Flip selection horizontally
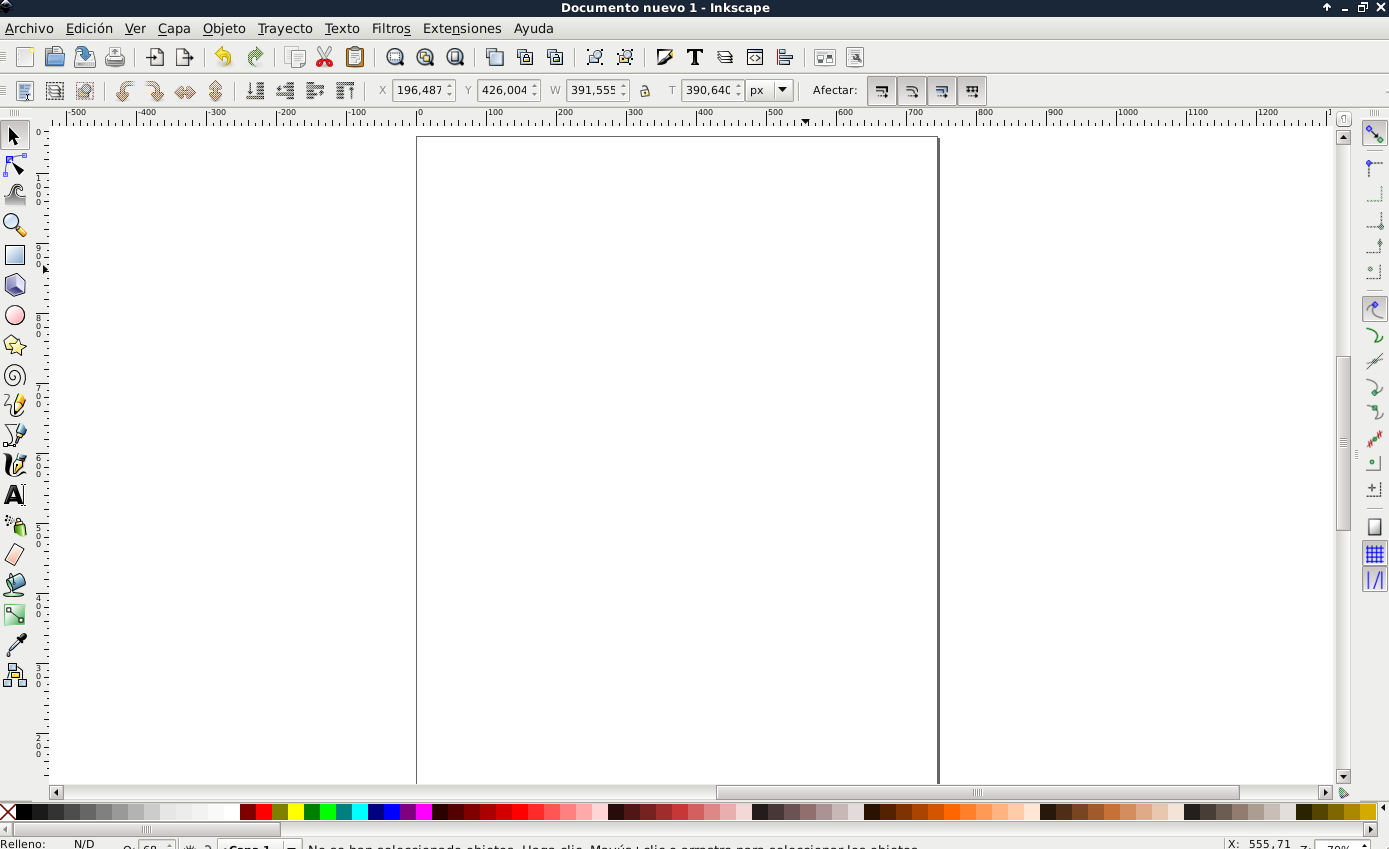The height and width of the screenshot is (849, 1389). point(185,91)
